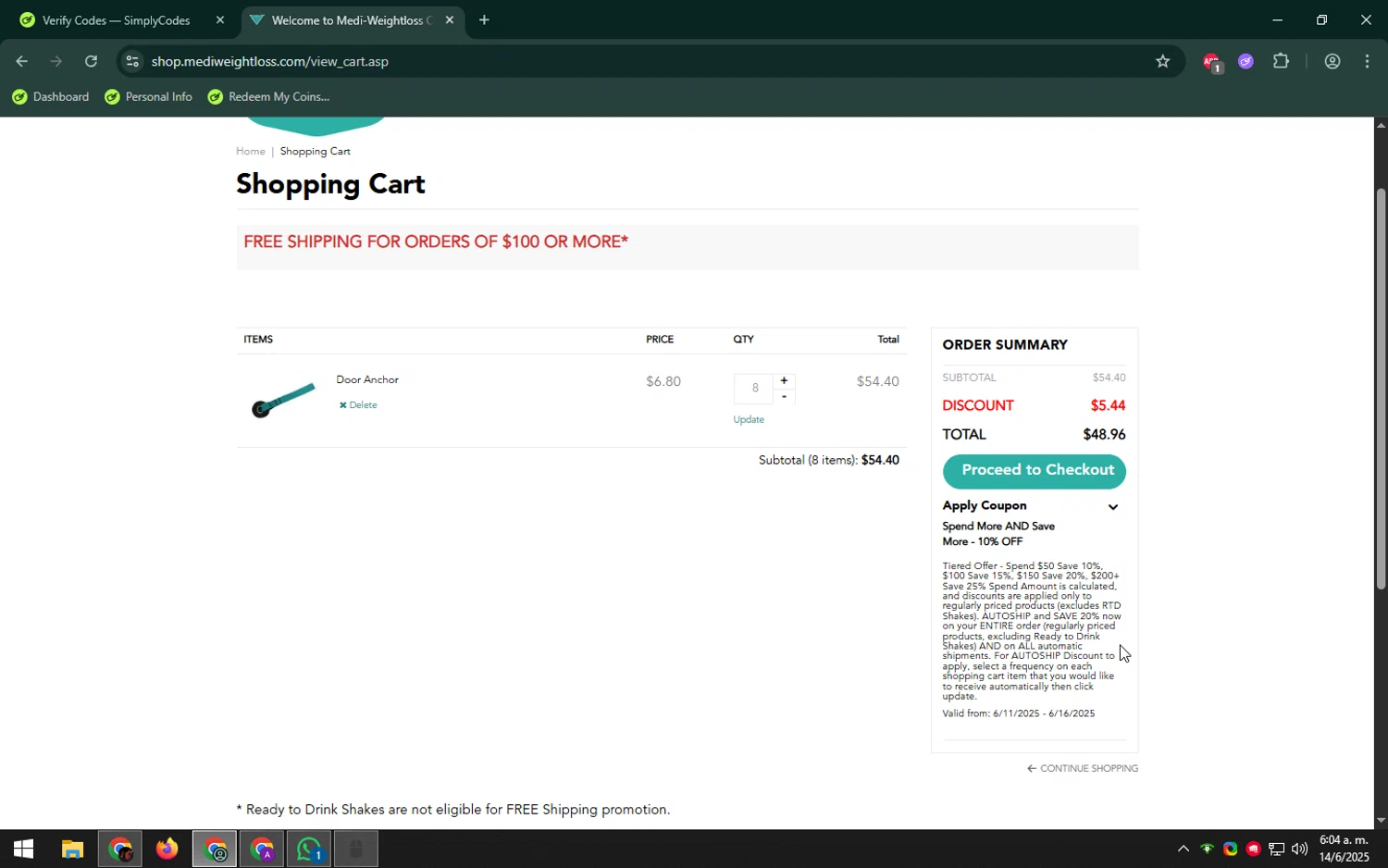The width and height of the screenshot is (1388, 868).
Task: View site information icon in address bar
Action: coord(132,61)
